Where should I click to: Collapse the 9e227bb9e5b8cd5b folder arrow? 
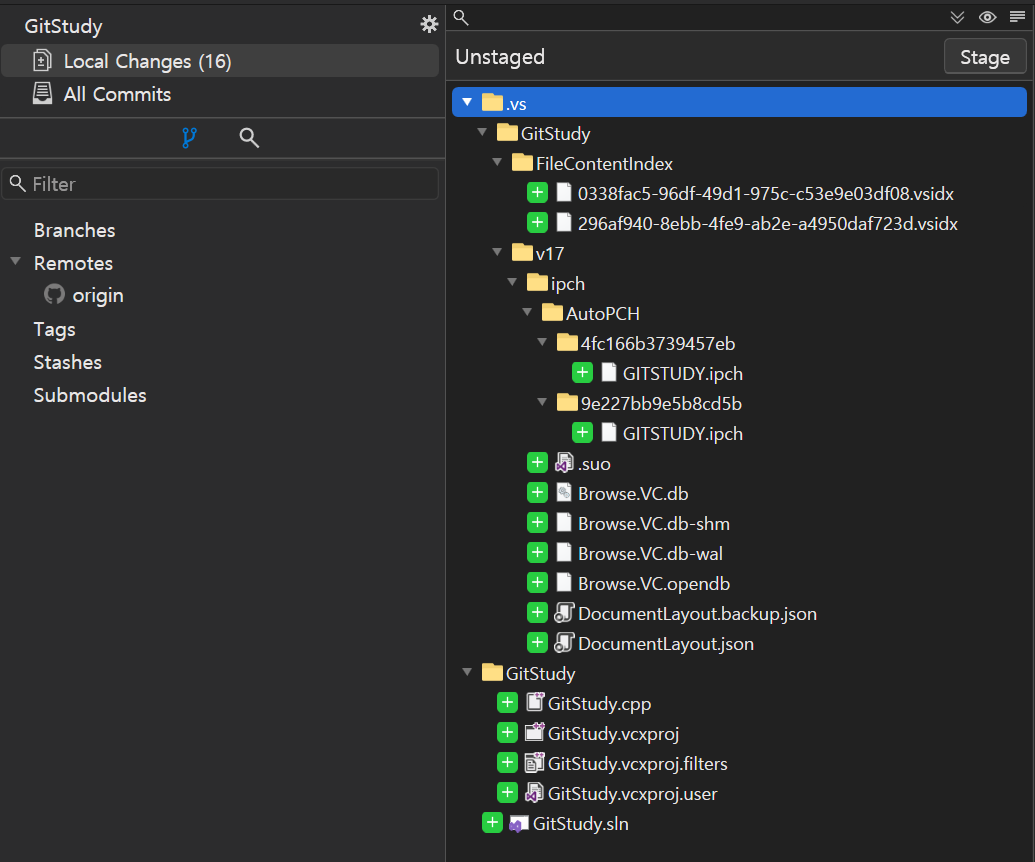click(x=543, y=403)
